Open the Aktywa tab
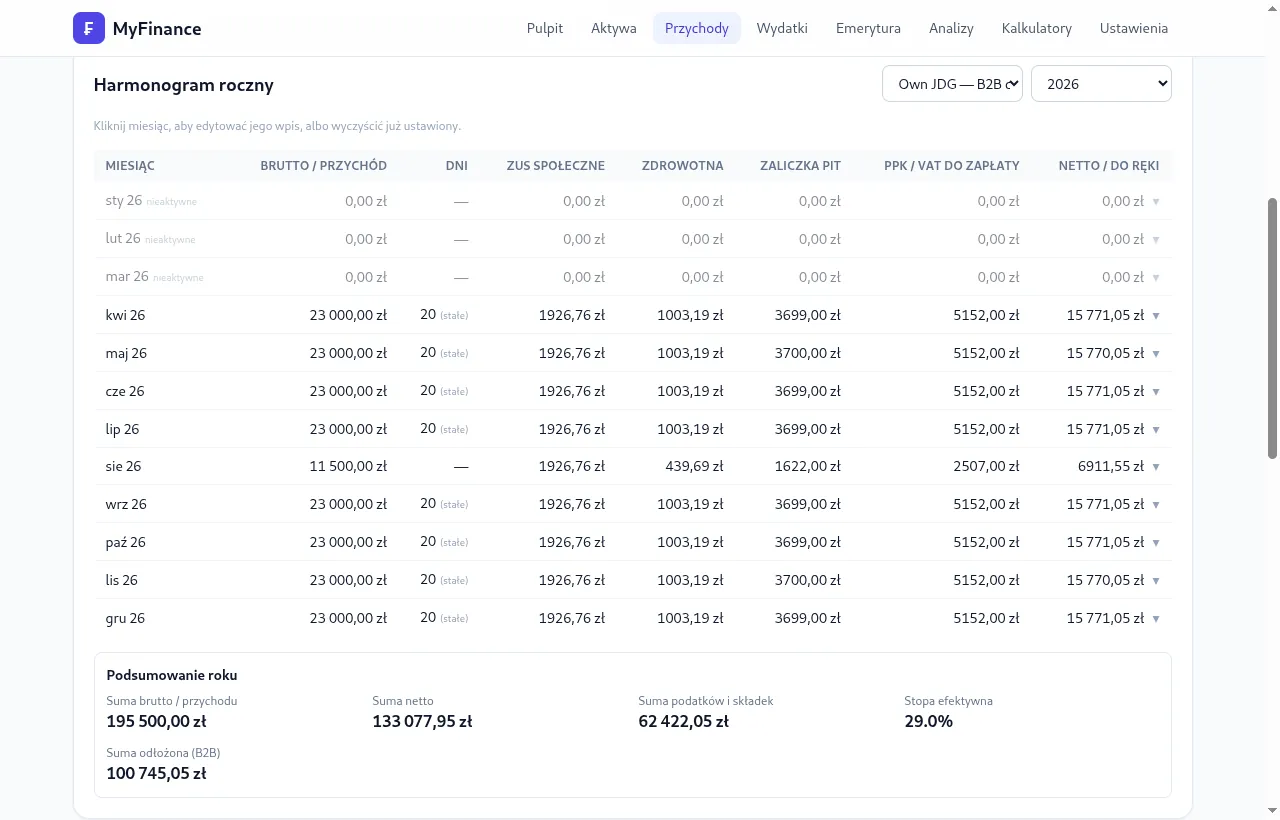This screenshot has height=820, width=1280. click(x=614, y=28)
